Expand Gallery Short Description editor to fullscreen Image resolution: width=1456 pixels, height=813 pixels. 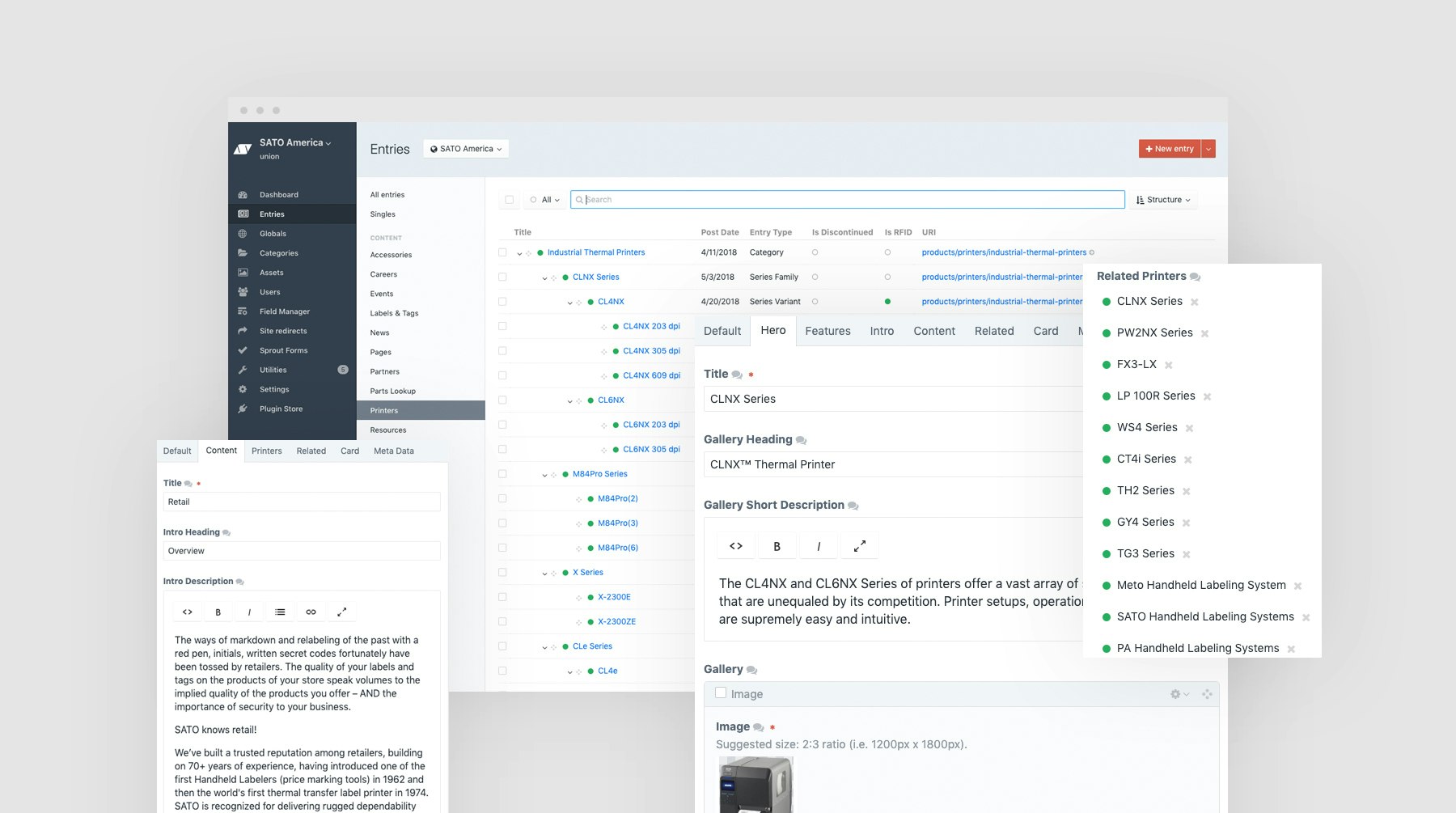859,547
